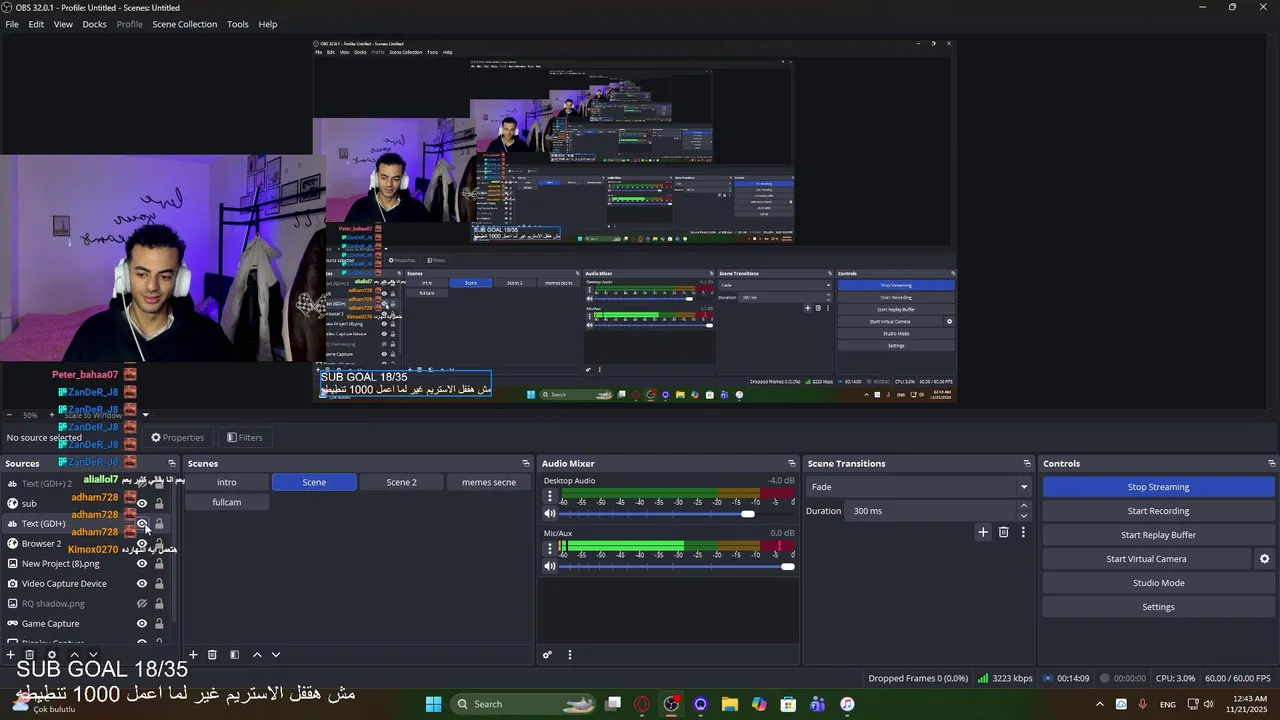
Task: Toggle lock on the Game Capture source
Action: click(159, 623)
